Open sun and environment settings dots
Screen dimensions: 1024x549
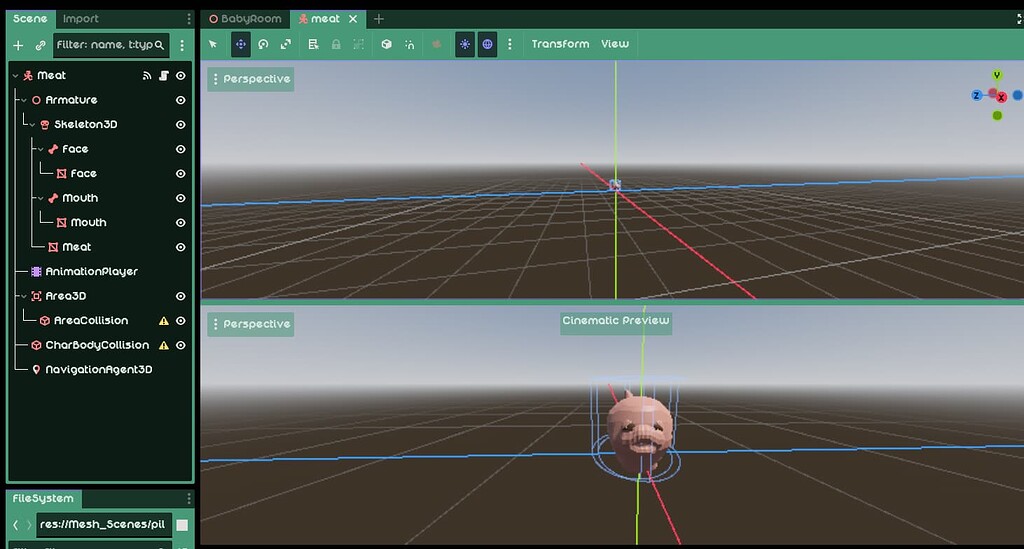(x=510, y=44)
